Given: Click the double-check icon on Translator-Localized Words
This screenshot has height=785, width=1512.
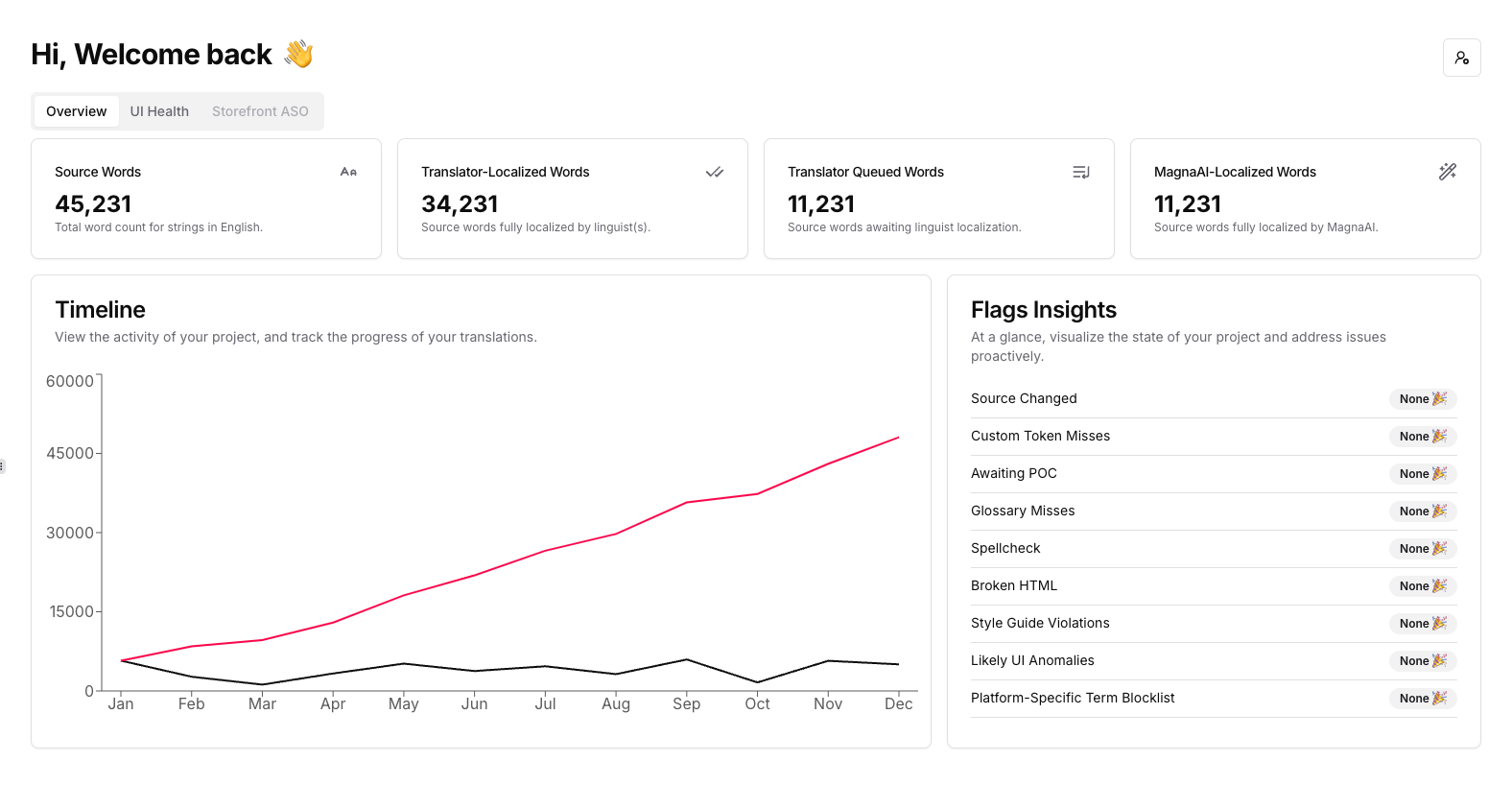Looking at the screenshot, I should [715, 172].
